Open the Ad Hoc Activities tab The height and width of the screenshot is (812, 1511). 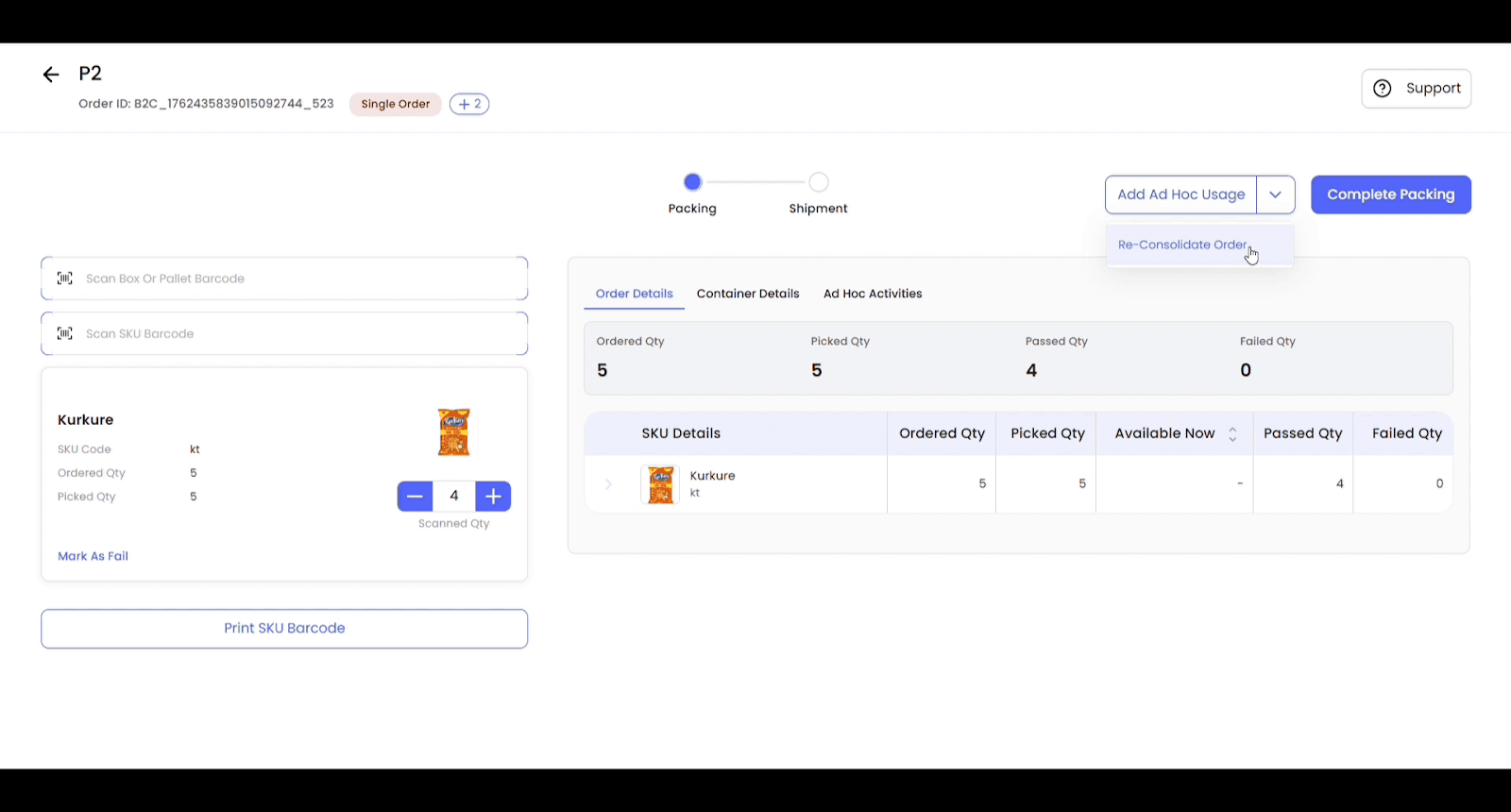coord(873,294)
